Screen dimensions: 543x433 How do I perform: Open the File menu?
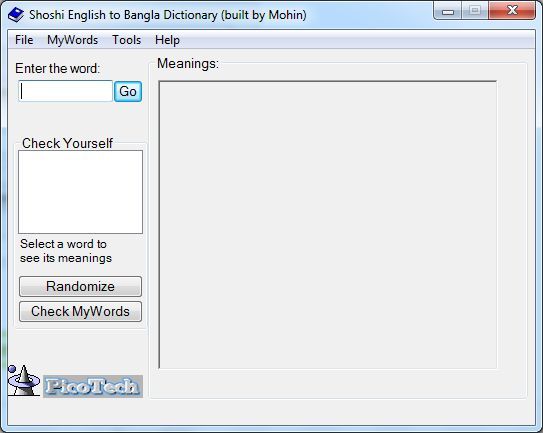click(x=24, y=40)
